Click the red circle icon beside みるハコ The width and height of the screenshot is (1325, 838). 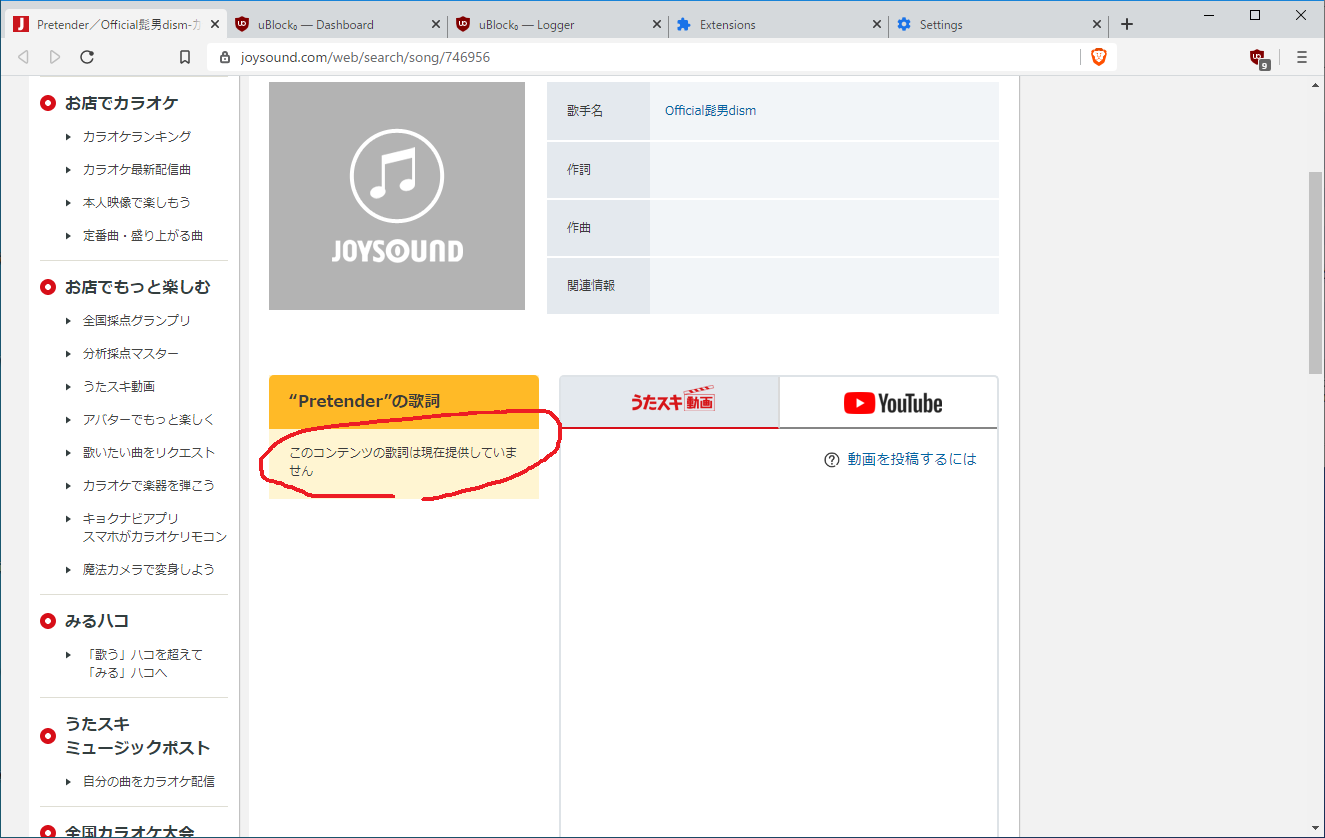[47, 620]
